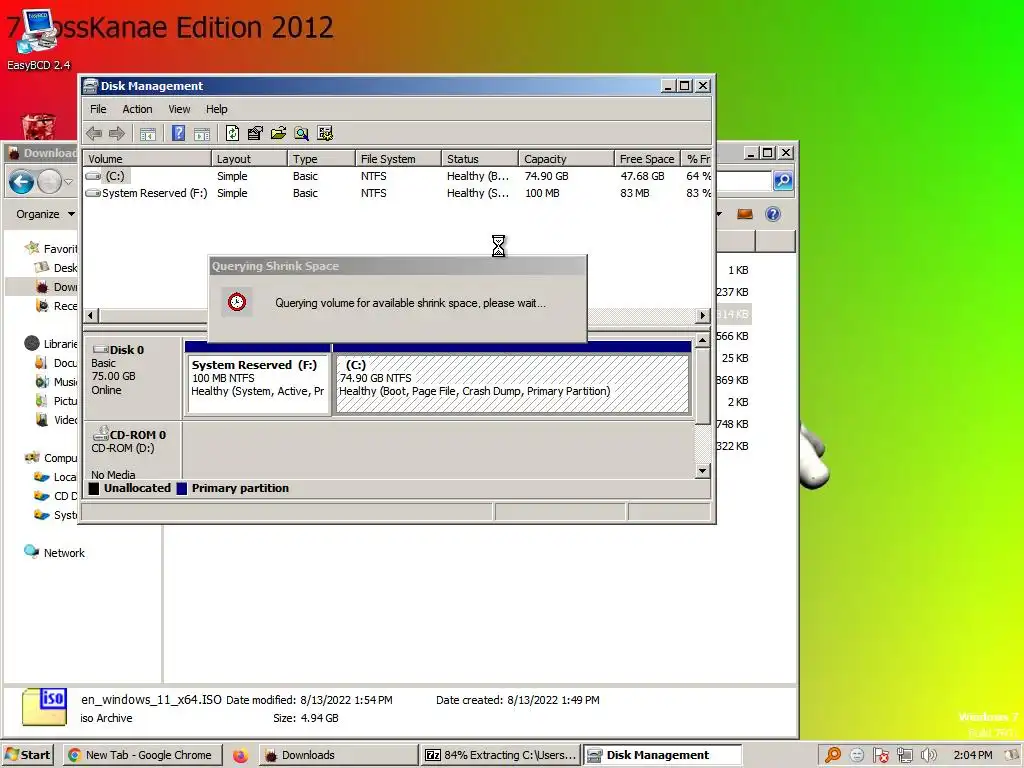Viewport: 1024px width, 768px height.
Task: Click the Refresh toolbar icon
Action: point(232,134)
